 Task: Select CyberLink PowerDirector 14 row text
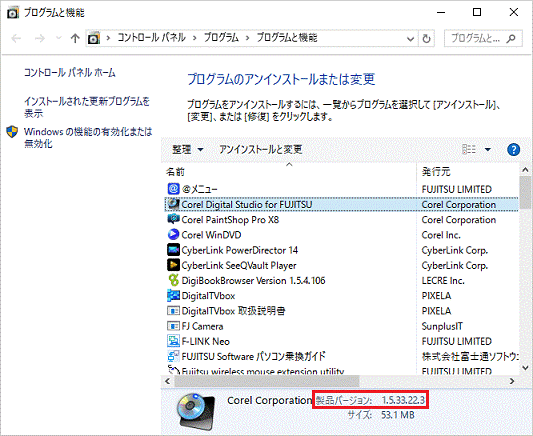[x=240, y=250]
